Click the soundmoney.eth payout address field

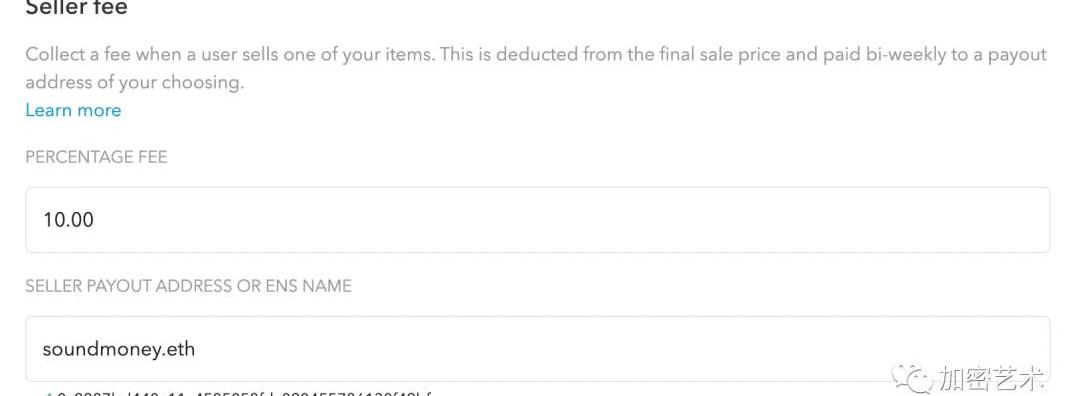point(537,349)
